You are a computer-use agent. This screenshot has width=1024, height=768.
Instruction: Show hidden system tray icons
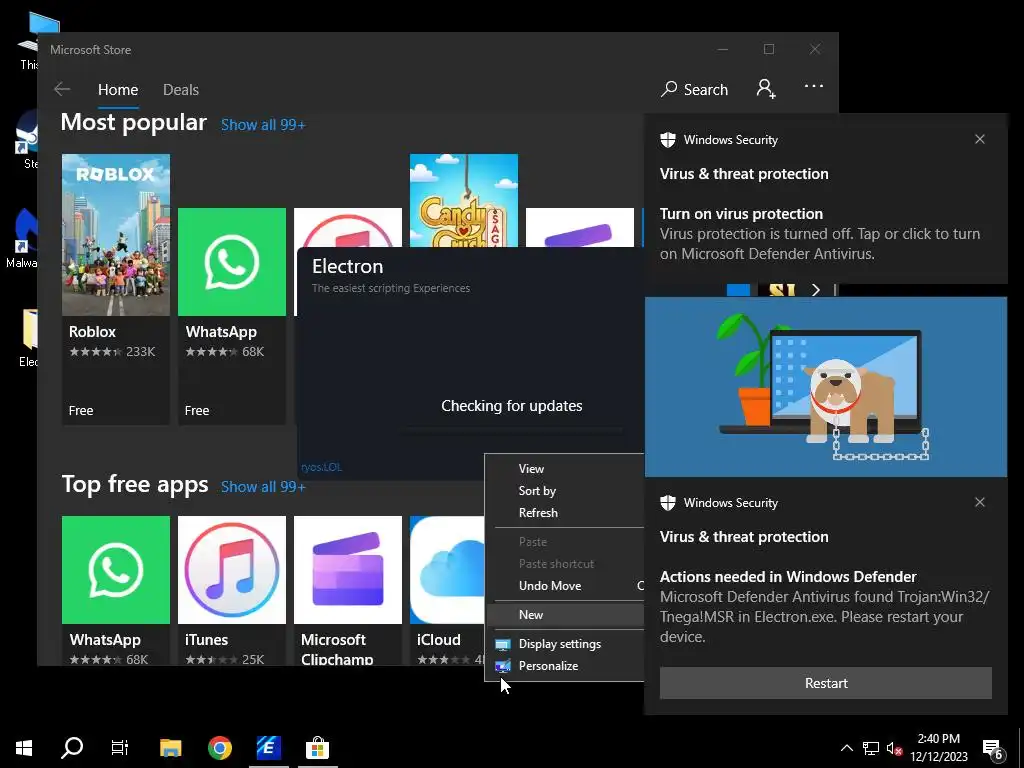(846, 748)
